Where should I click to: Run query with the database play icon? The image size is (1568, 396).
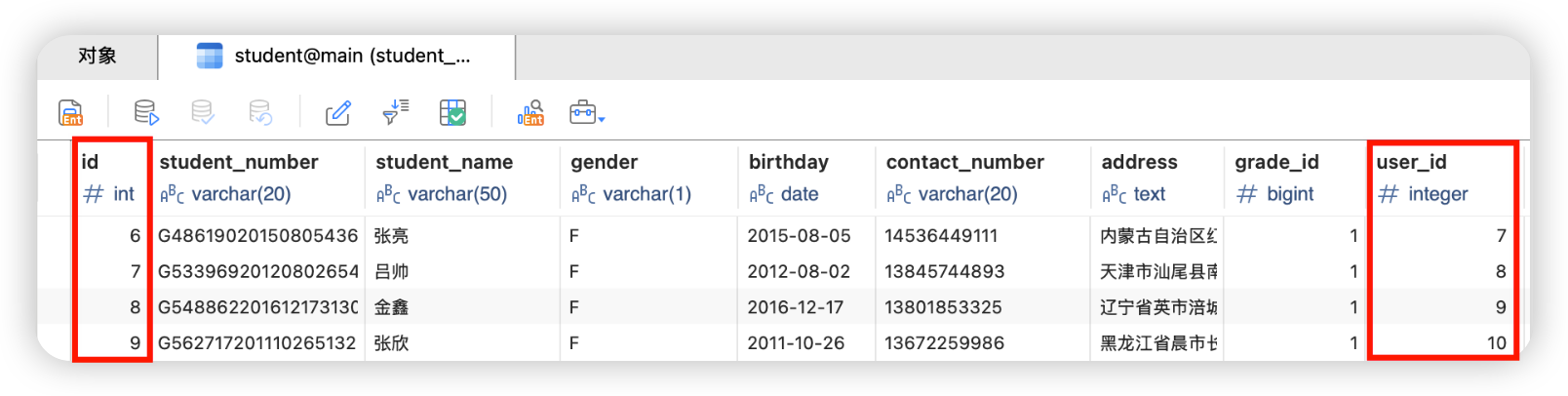point(146,113)
